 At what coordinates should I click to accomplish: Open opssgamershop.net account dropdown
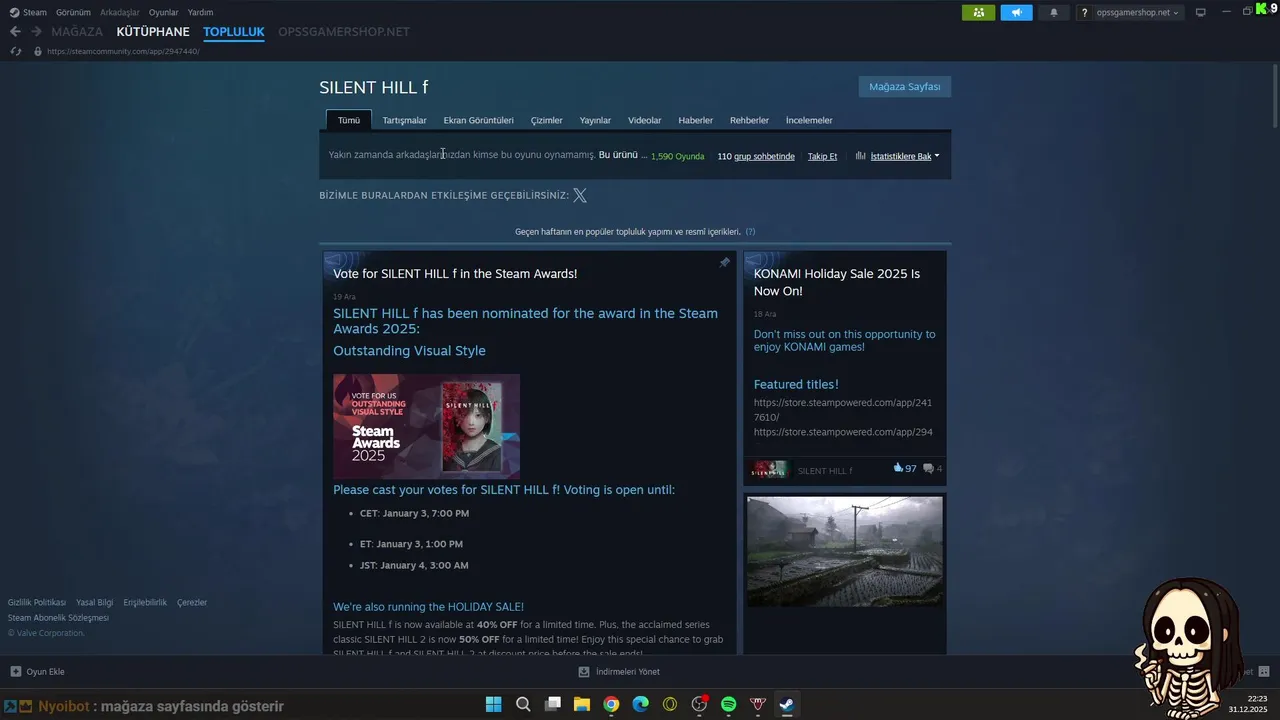coord(1138,13)
